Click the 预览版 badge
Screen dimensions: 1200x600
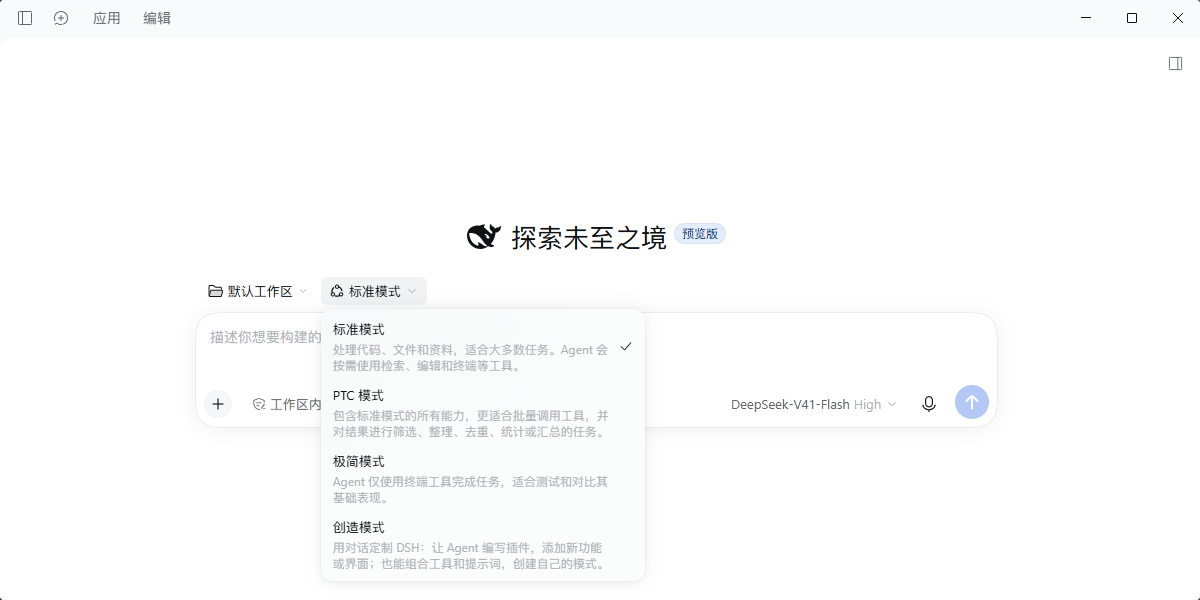pos(700,234)
